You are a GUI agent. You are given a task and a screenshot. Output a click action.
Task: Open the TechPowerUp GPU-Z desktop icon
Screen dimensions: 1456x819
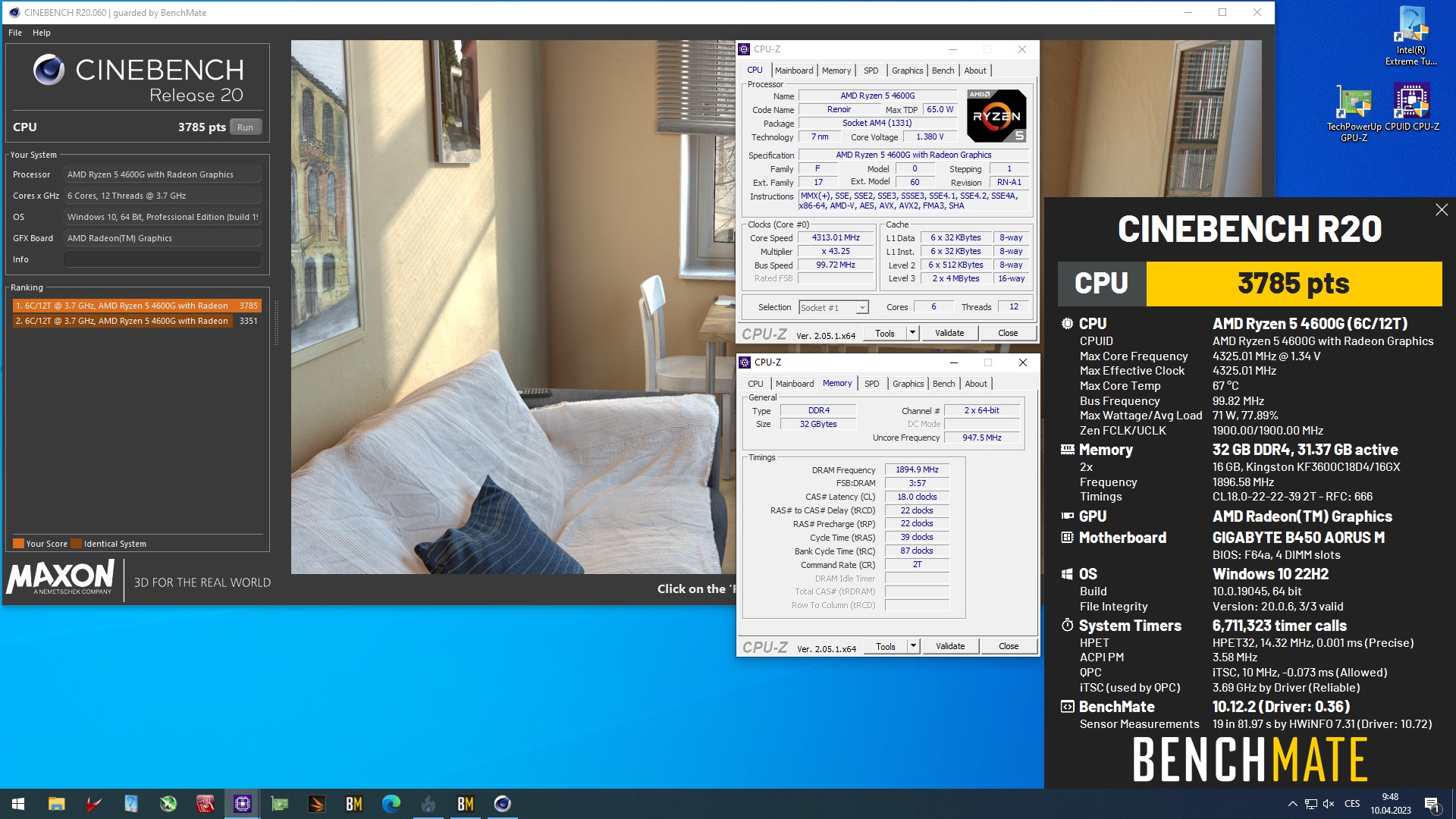pyautogui.click(x=1354, y=113)
